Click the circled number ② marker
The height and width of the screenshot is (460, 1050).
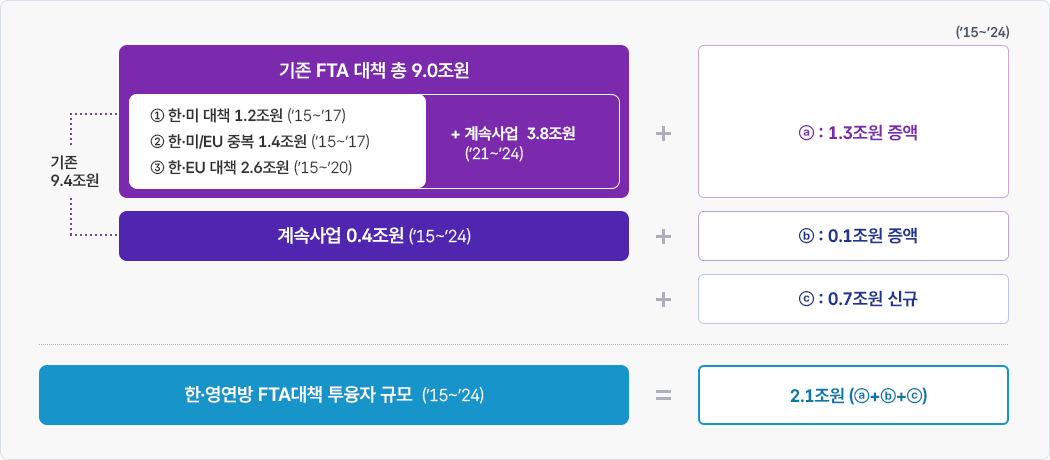[x=156, y=140]
